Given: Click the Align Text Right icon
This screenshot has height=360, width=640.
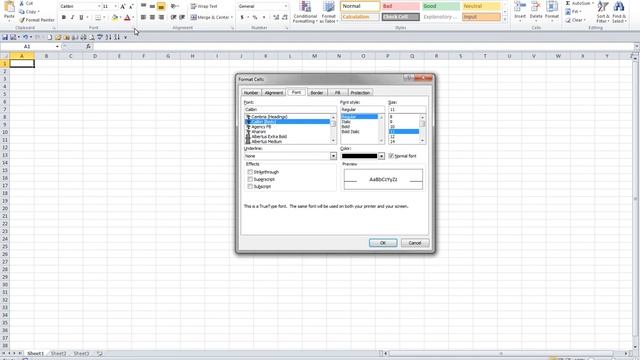Looking at the screenshot, I should pyautogui.click(x=161, y=18).
